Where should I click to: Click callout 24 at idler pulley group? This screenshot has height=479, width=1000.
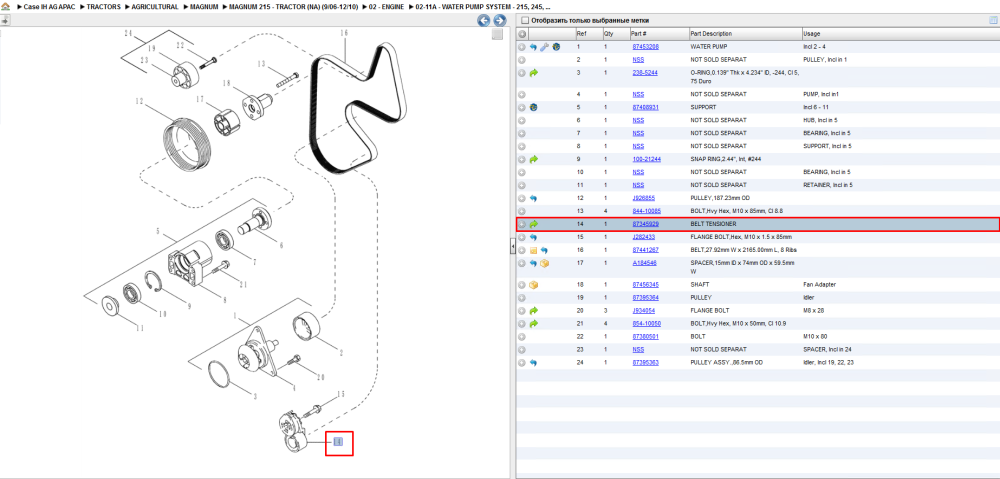(128, 33)
